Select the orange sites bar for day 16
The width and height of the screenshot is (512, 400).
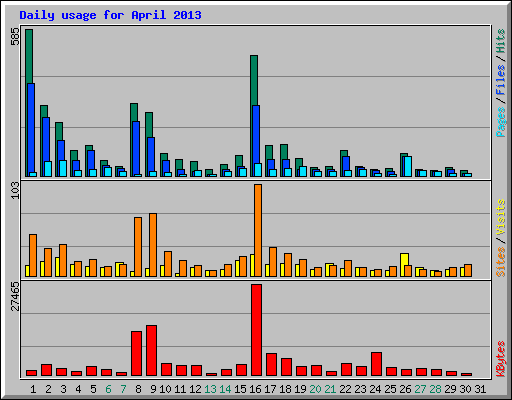click(x=258, y=230)
